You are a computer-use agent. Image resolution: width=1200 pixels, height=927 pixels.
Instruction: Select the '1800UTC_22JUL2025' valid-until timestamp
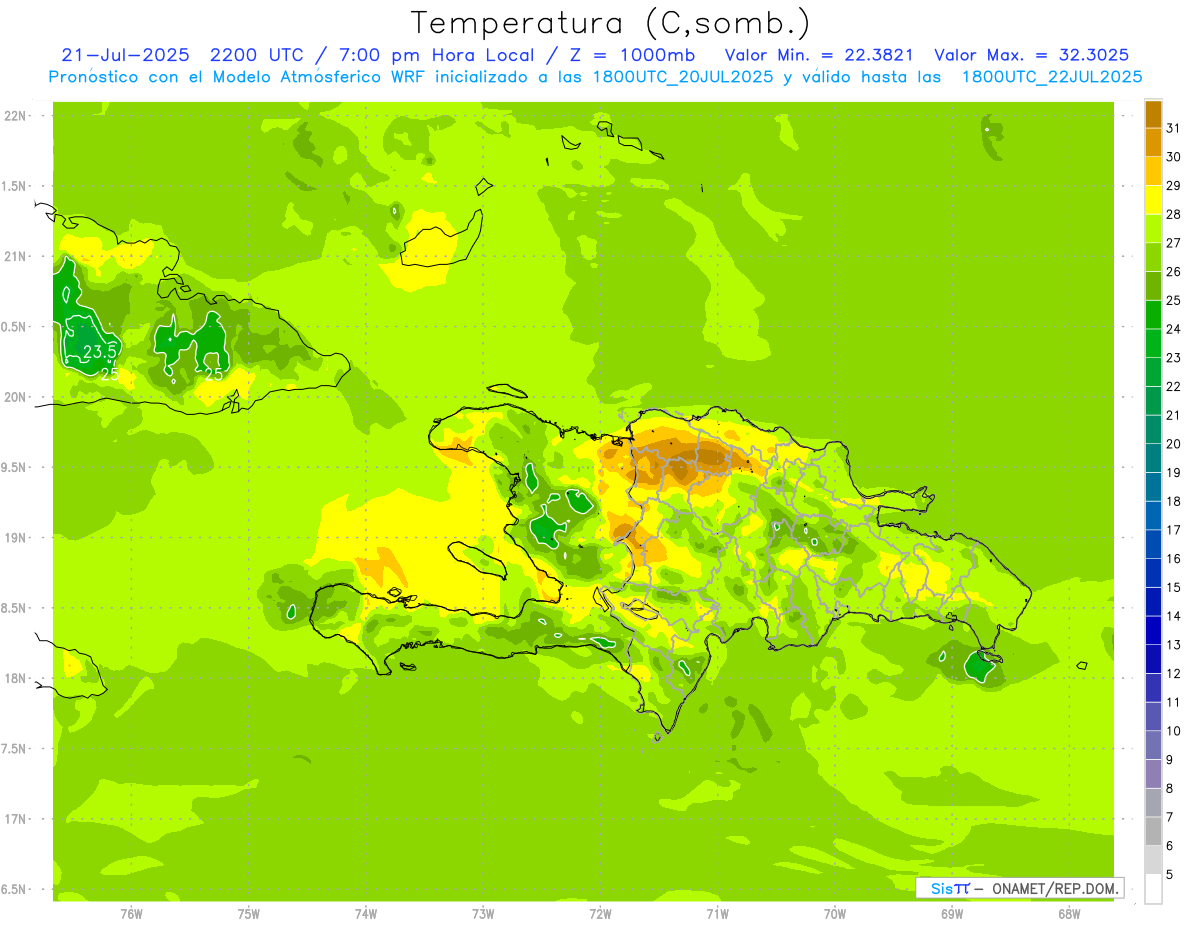[x=1052, y=77]
